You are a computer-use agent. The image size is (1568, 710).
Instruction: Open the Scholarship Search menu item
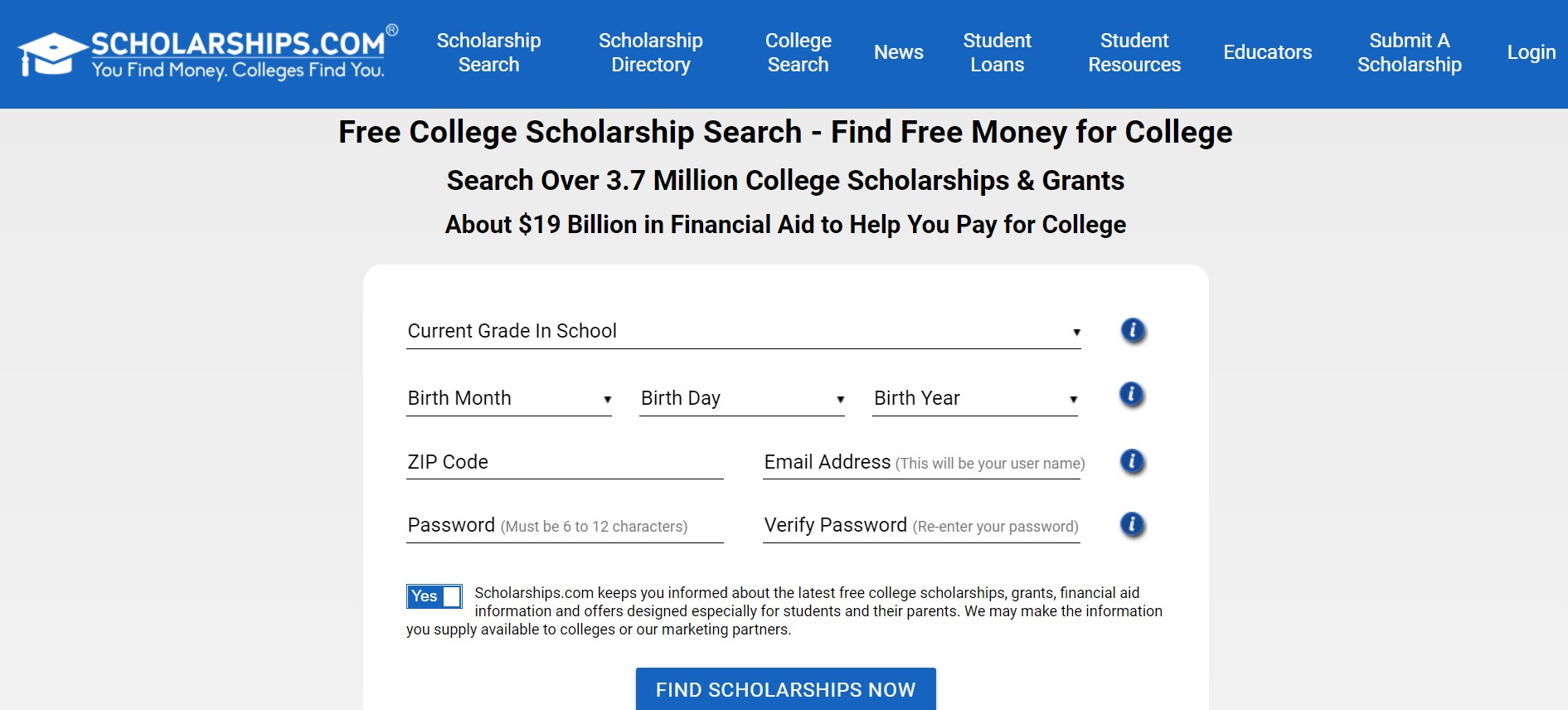(488, 52)
